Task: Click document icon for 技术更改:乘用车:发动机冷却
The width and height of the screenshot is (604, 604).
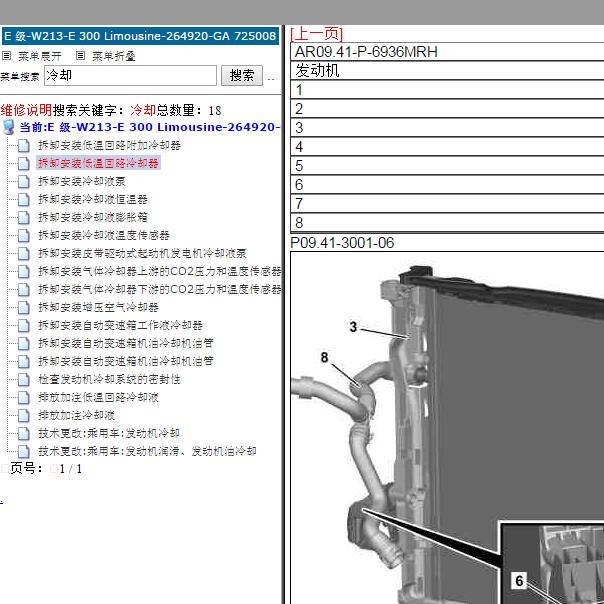Action: [x=24, y=433]
